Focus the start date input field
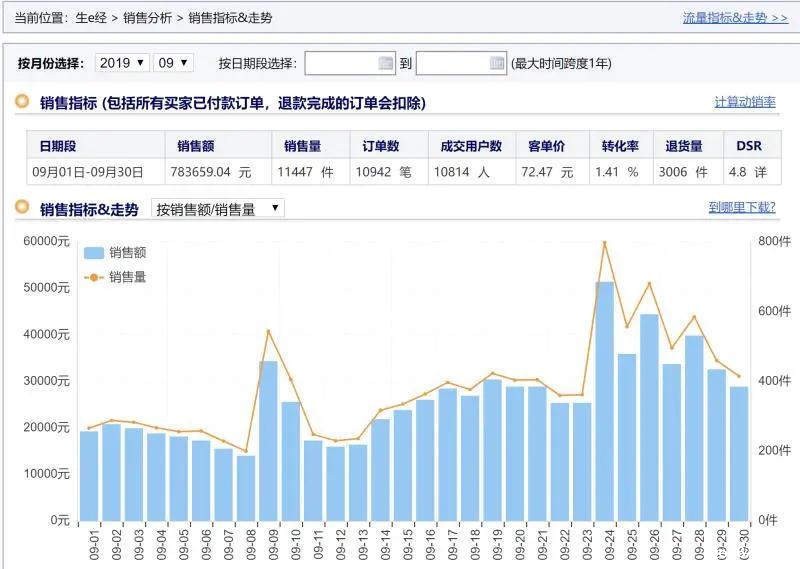The image size is (800, 569). coord(340,63)
